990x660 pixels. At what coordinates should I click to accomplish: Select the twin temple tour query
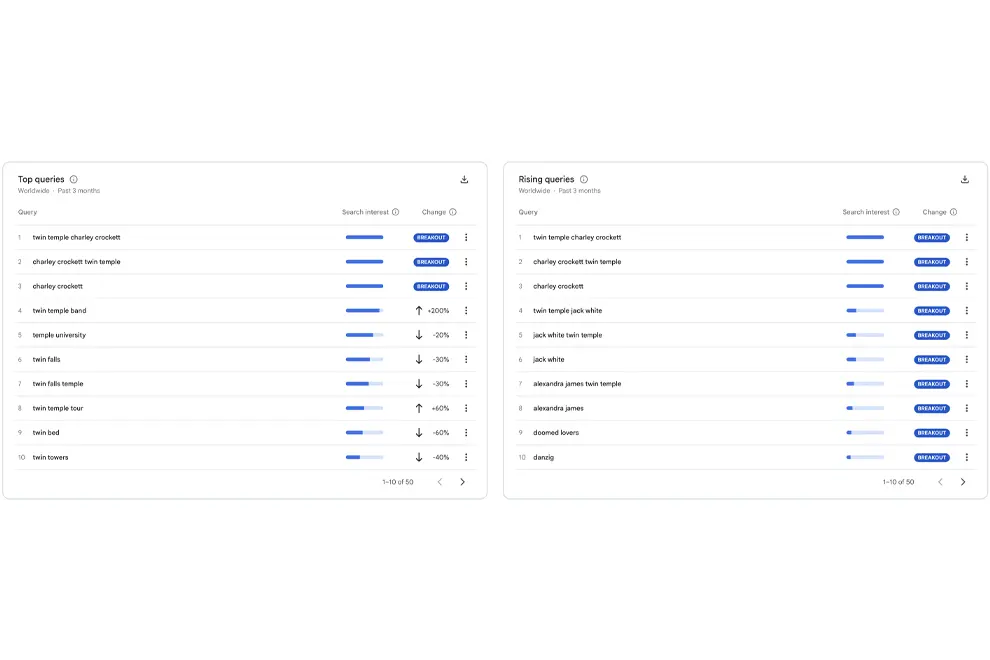coord(58,409)
